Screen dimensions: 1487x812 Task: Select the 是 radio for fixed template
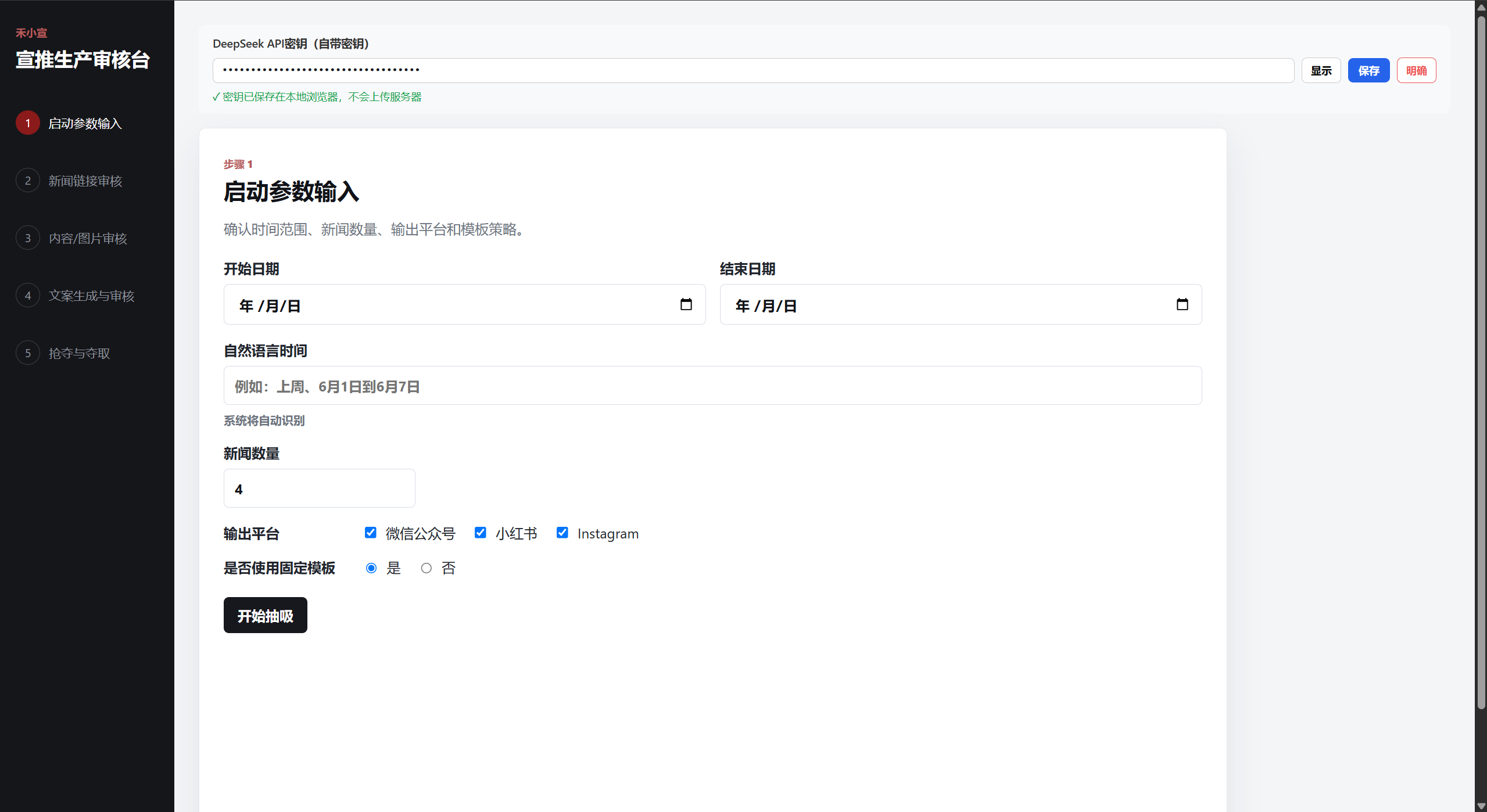coord(371,568)
